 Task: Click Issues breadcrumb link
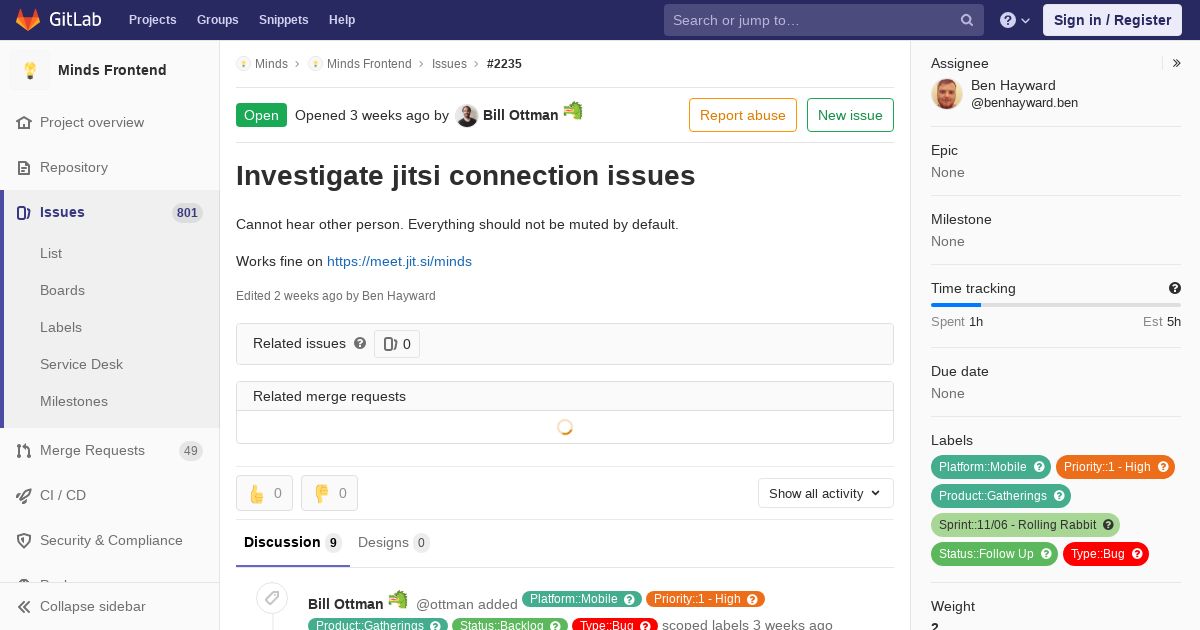(x=449, y=63)
